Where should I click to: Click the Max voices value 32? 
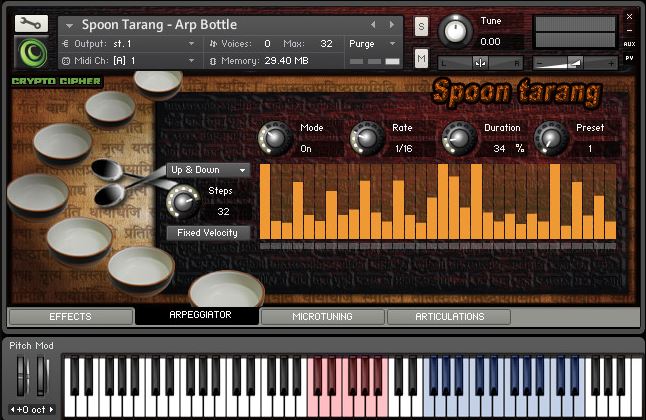[326, 43]
